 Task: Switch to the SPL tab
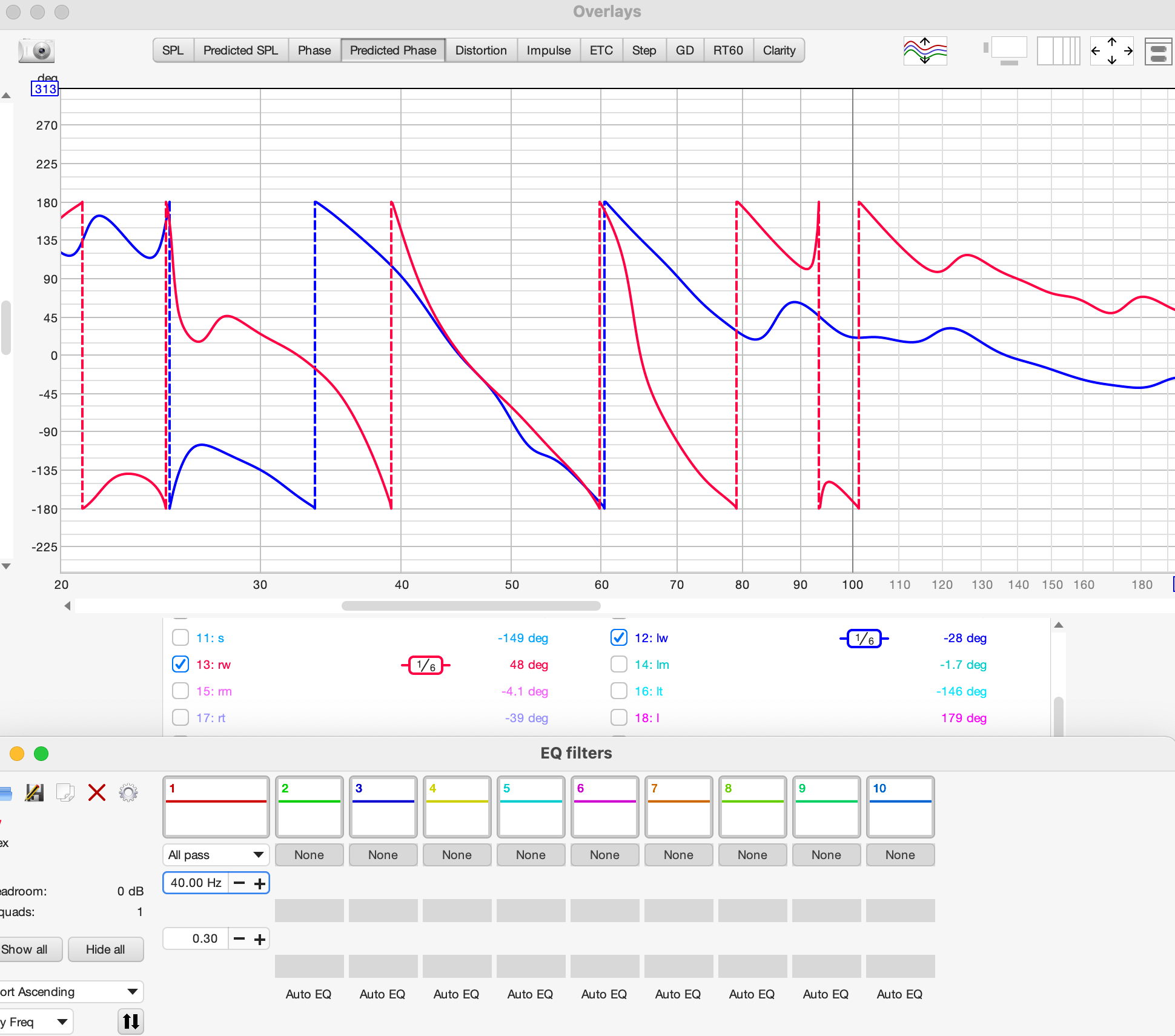[x=173, y=50]
